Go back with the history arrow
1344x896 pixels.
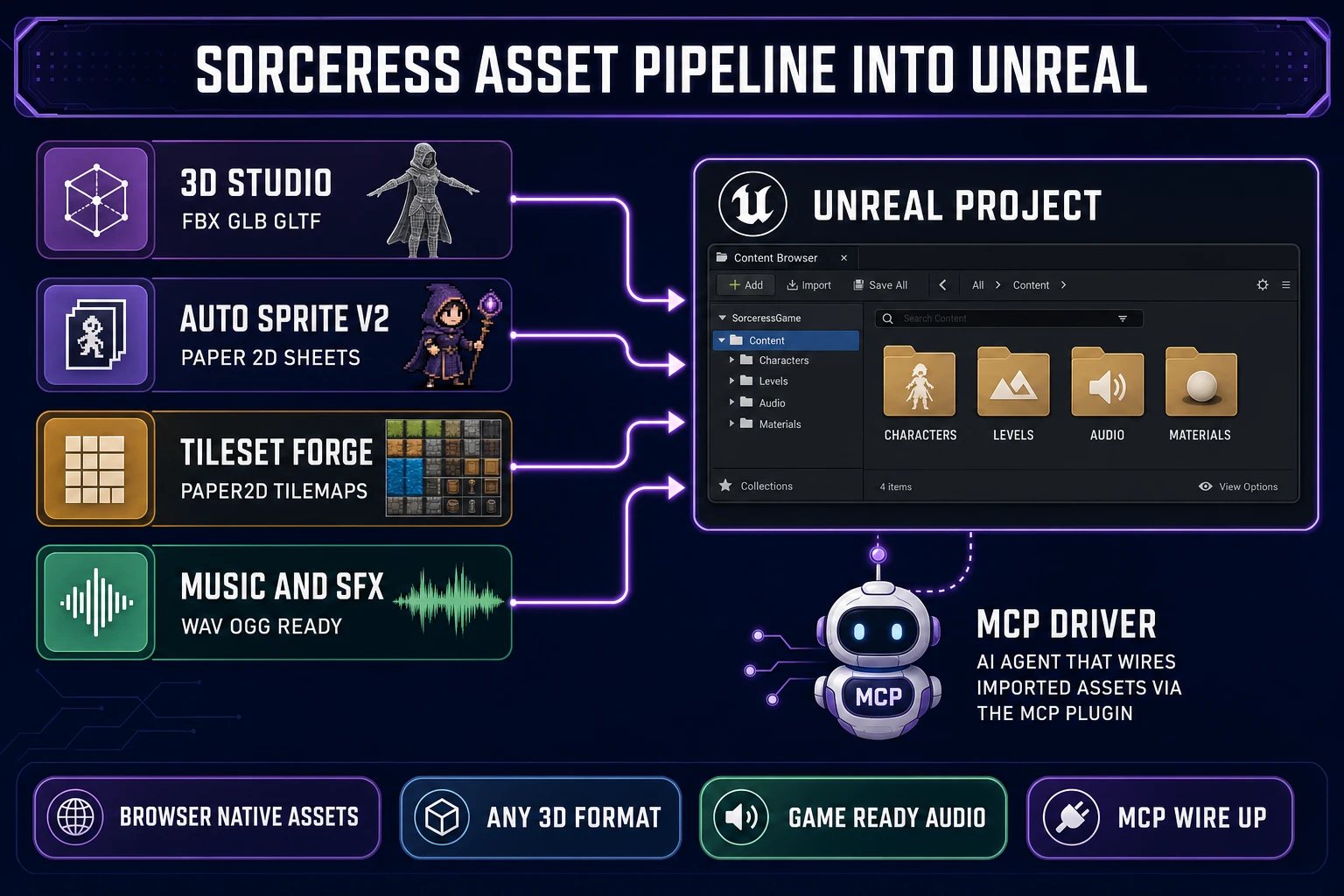(x=942, y=285)
